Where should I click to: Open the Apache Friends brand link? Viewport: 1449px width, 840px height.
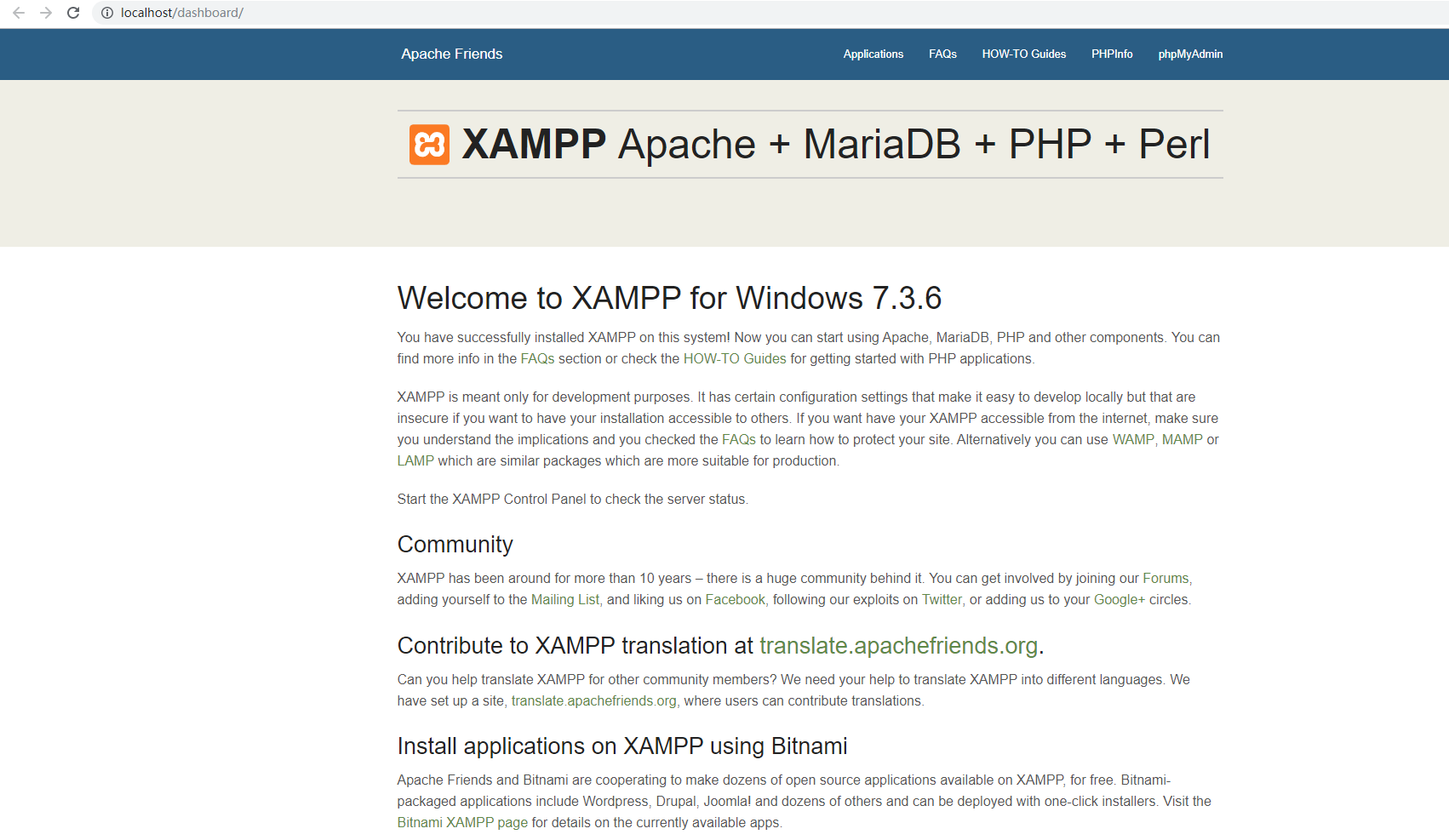pyautogui.click(x=451, y=54)
